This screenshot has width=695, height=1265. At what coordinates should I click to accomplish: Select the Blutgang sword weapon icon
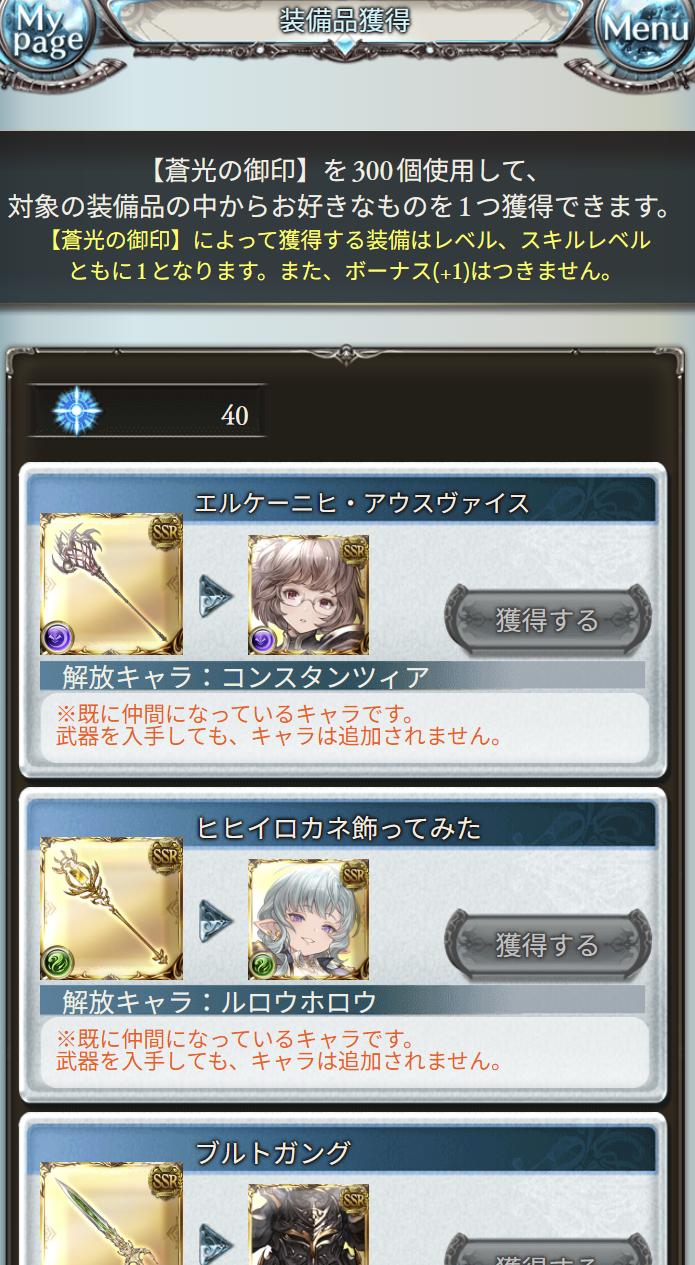[x=111, y=1214]
